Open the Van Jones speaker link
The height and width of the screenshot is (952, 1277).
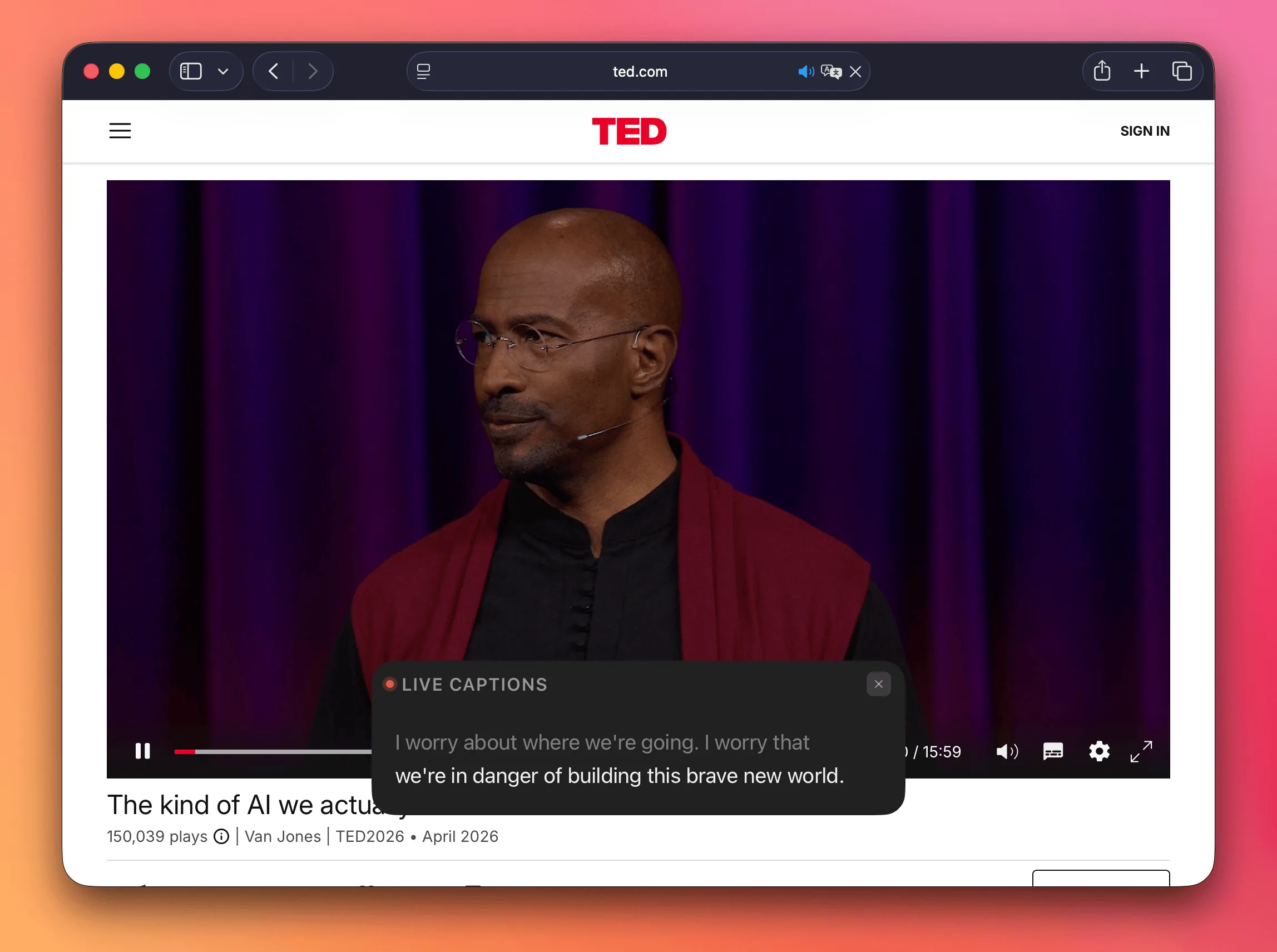click(283, 836)
